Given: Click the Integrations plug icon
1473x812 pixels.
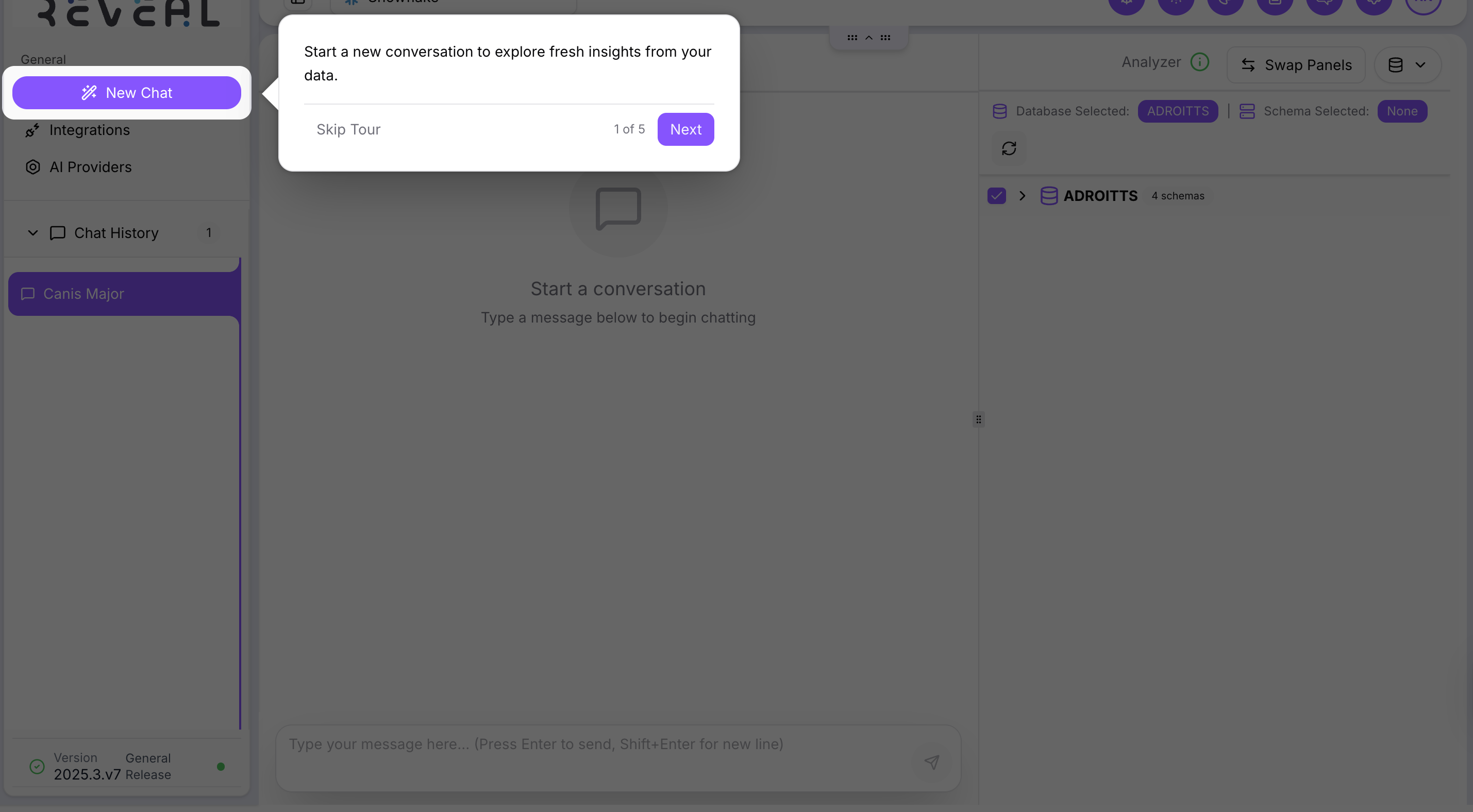Looking at the screenshot, I should [32, 130].
